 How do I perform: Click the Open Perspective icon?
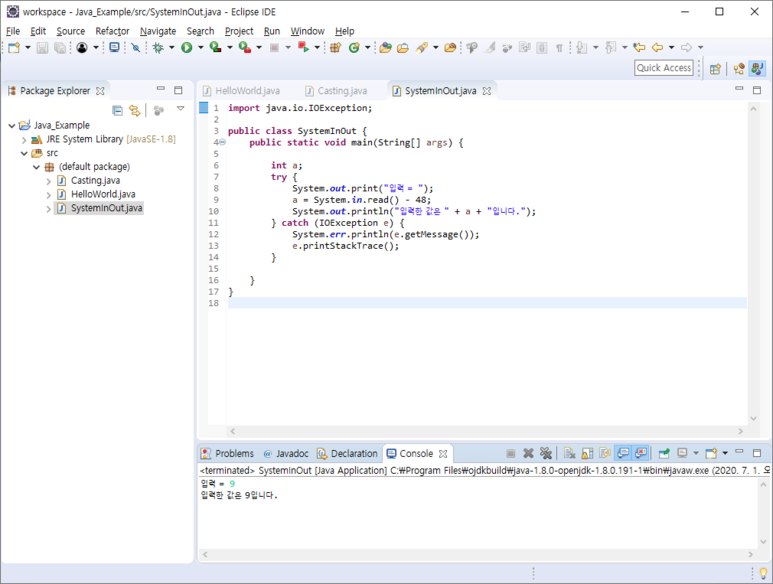coord(715,69)
